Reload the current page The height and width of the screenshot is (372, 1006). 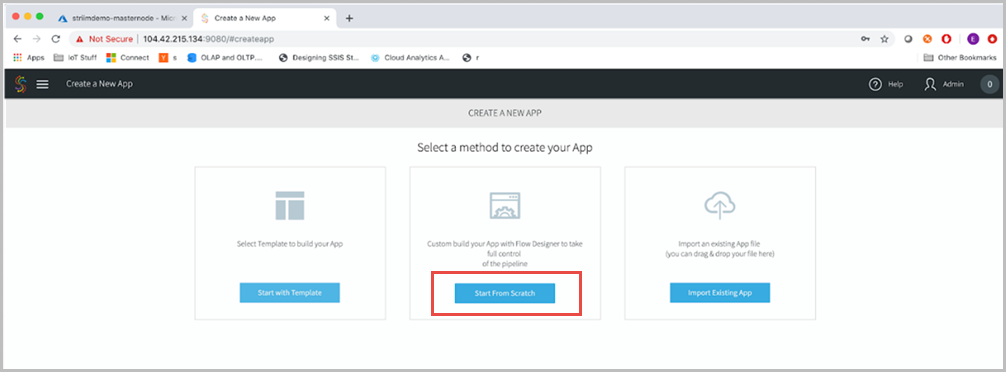56,39
